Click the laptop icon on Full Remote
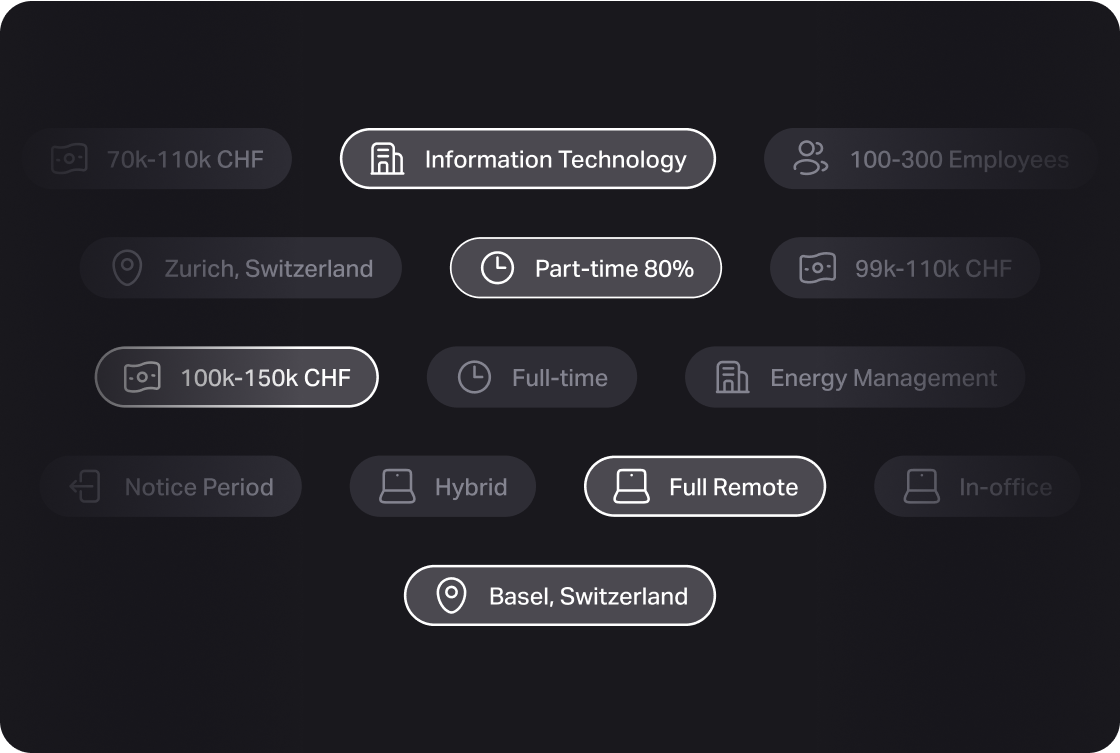1120x753 pixels. coord(631,487)
